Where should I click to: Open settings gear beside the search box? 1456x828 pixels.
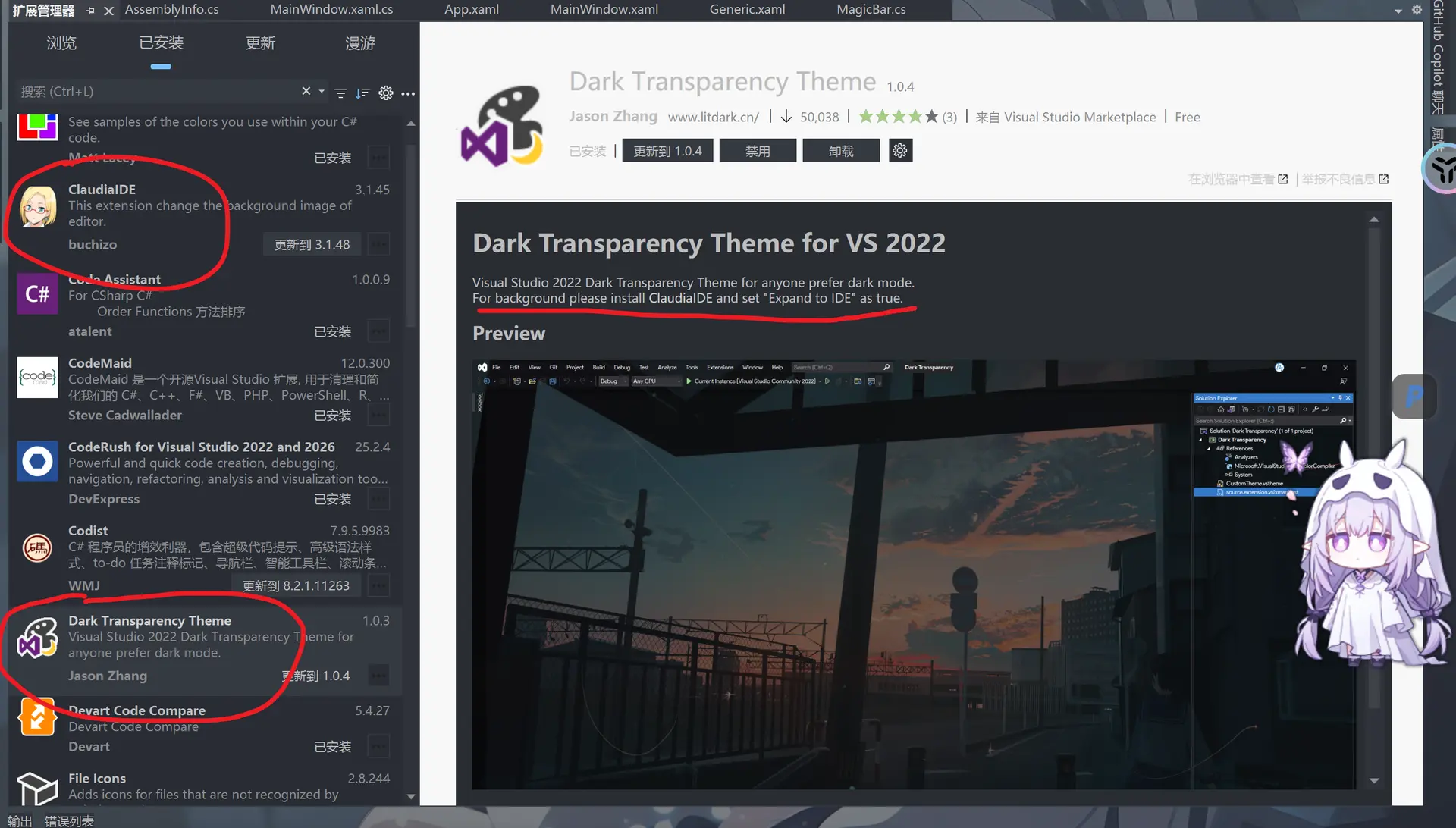coord(386,93)
